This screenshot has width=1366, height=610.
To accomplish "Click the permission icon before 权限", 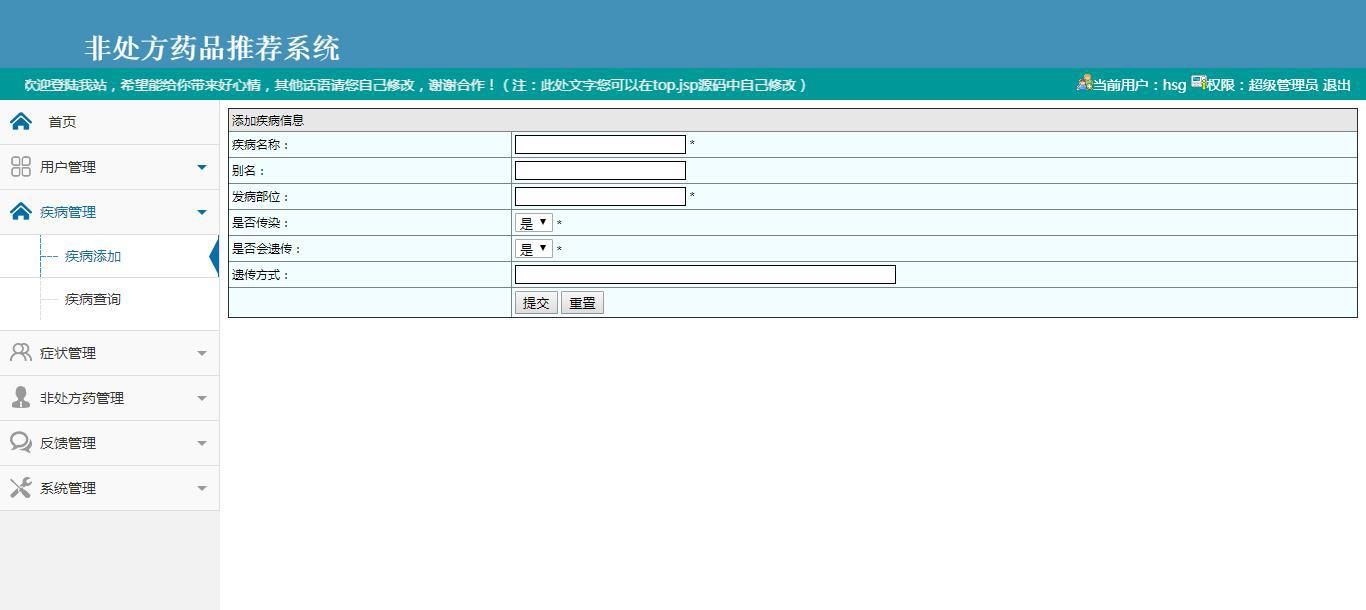I will [1198, 82].
